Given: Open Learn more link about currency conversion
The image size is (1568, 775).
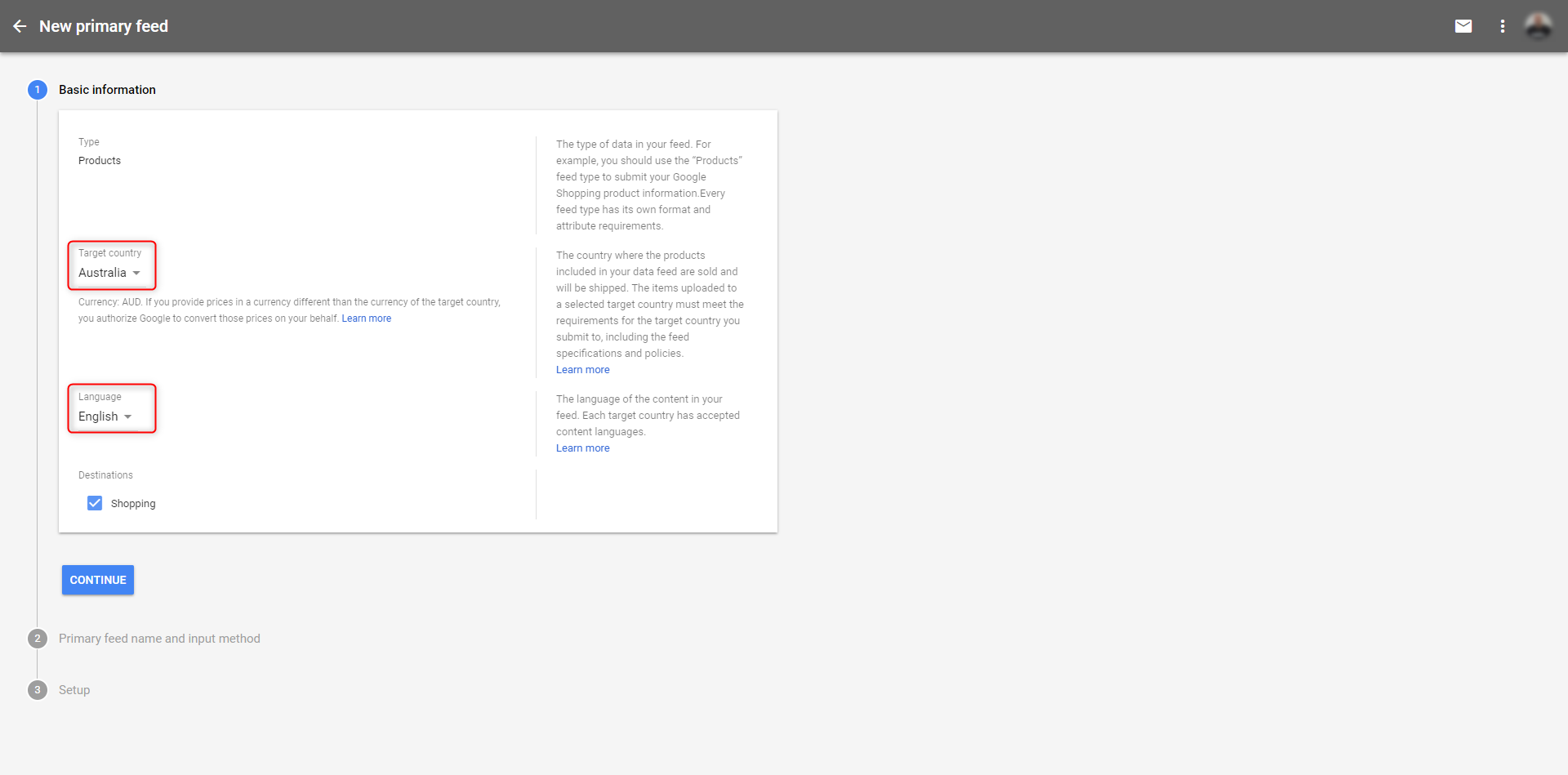Looking at the screenshot, I should tap(366, 318).
